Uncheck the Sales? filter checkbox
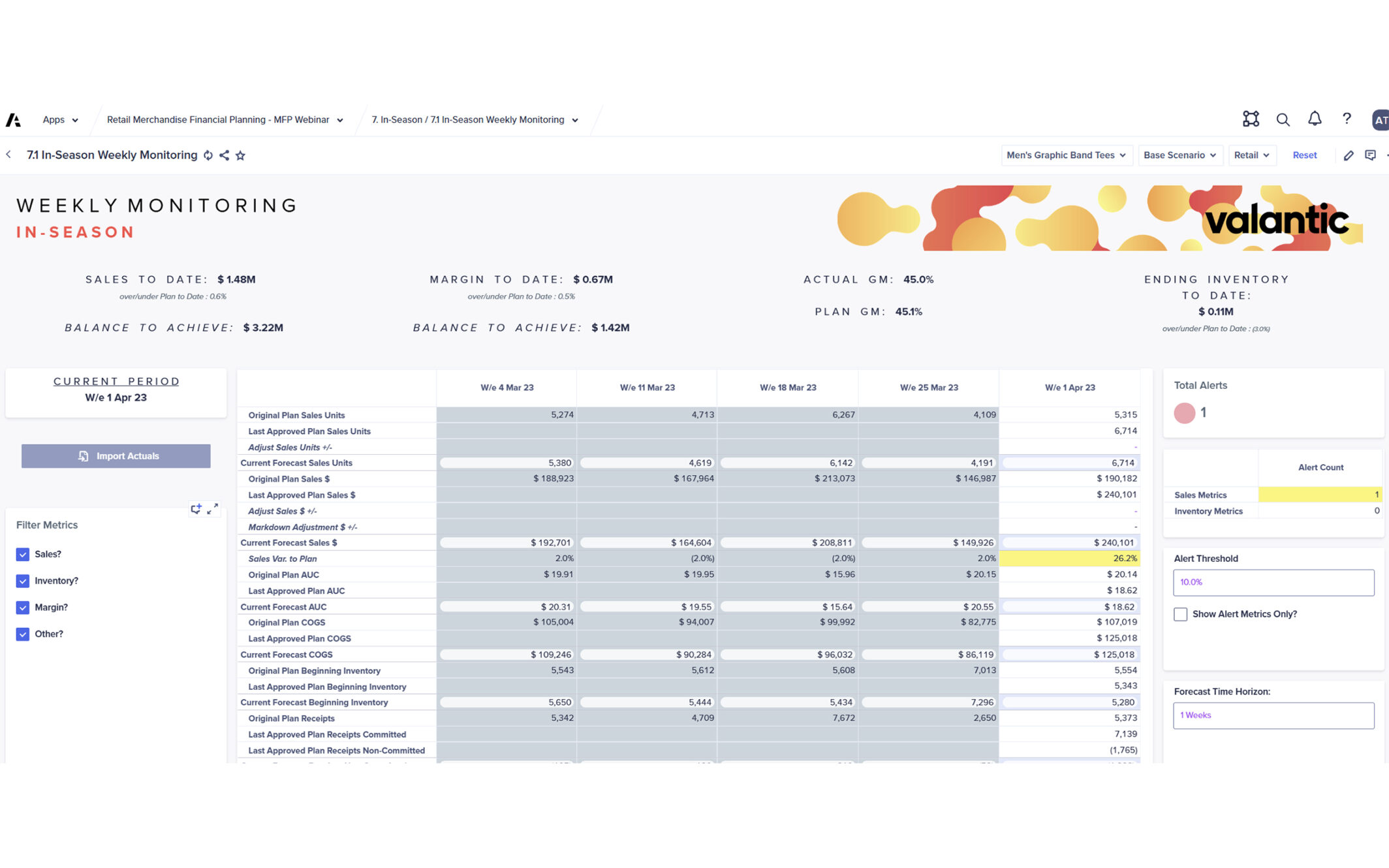1389x868 pixels. click(x=23, y=554)
